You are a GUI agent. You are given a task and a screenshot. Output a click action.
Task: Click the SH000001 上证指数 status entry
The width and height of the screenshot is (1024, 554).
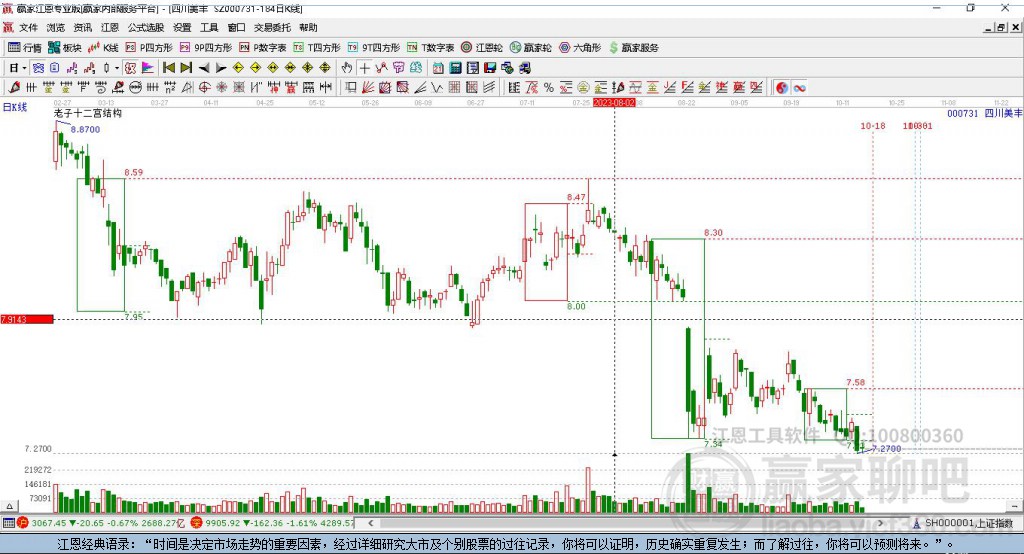pyautogui.click(x=968, y=523)
